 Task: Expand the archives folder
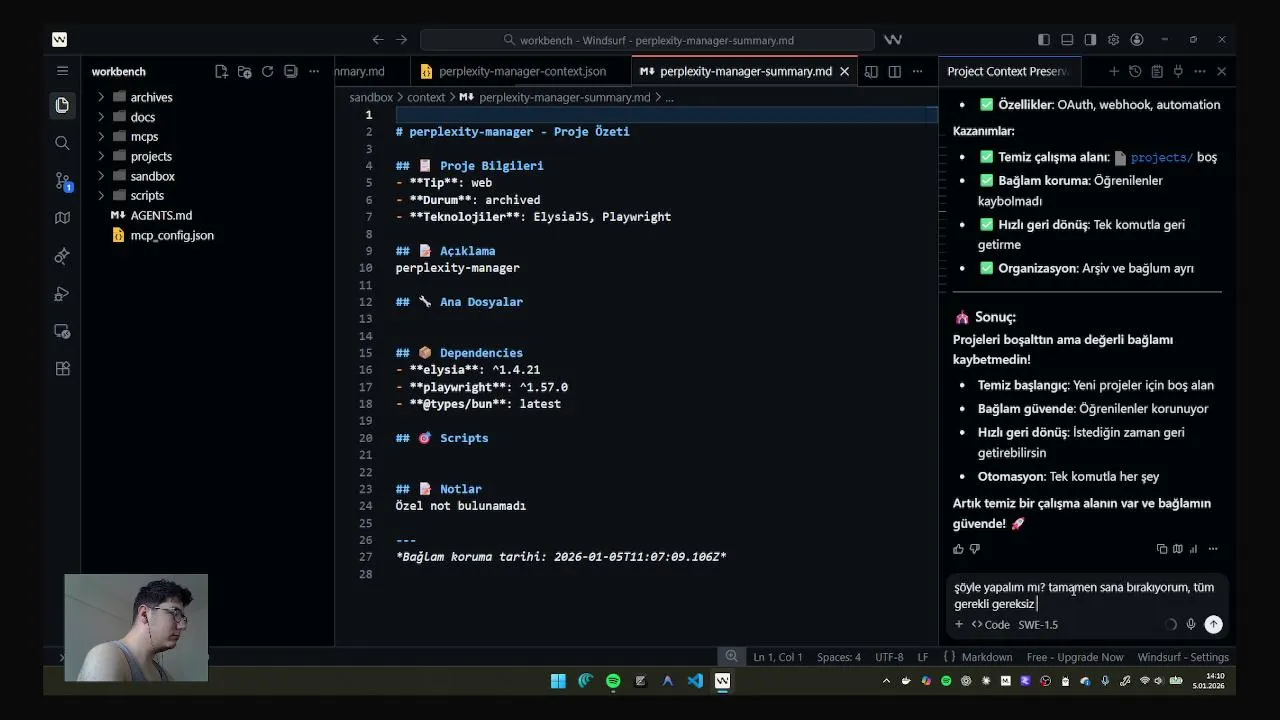pos(151,97)
